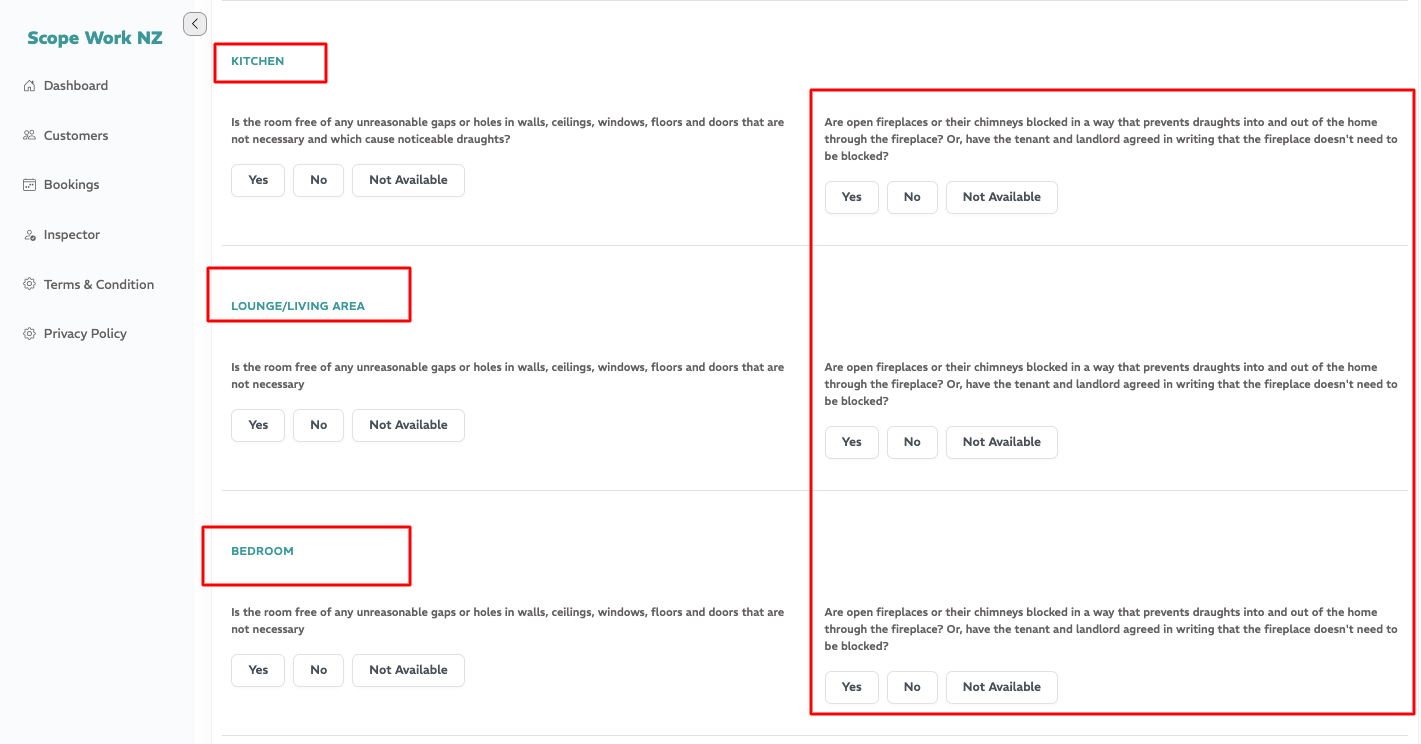Click the Kitchen fireplace question text
Screen dimensions: 1421x744
pyautogui.click(x=1111, y=140)
